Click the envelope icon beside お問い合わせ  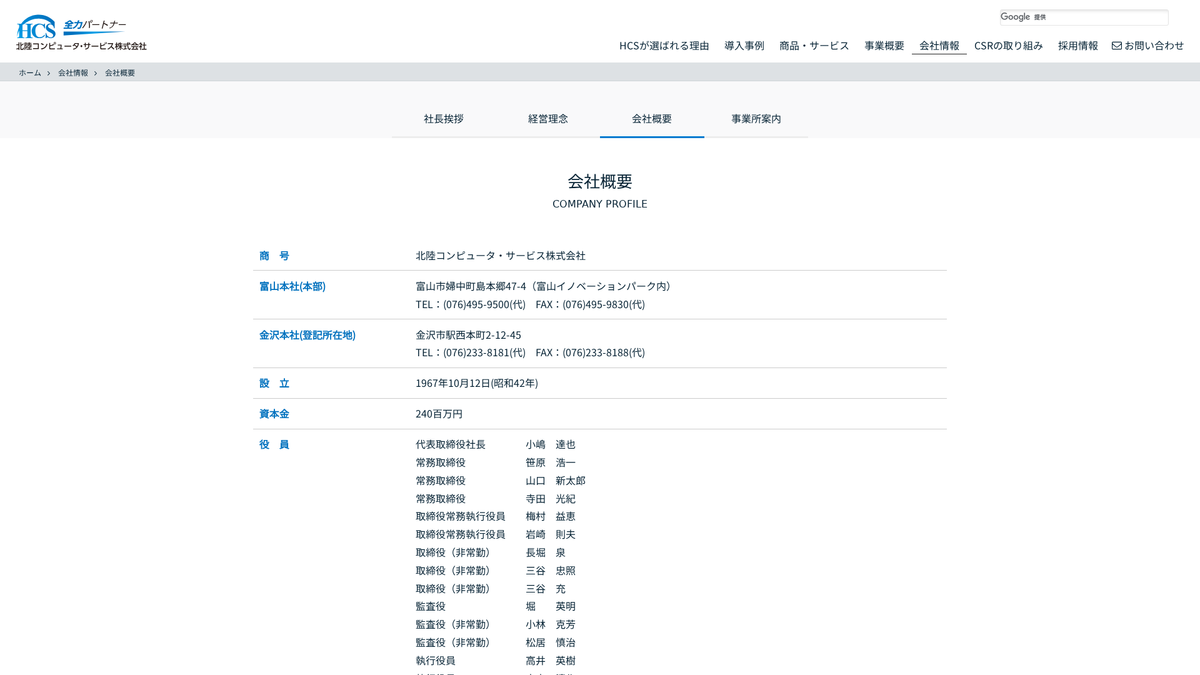click(x=1117, y=46)
